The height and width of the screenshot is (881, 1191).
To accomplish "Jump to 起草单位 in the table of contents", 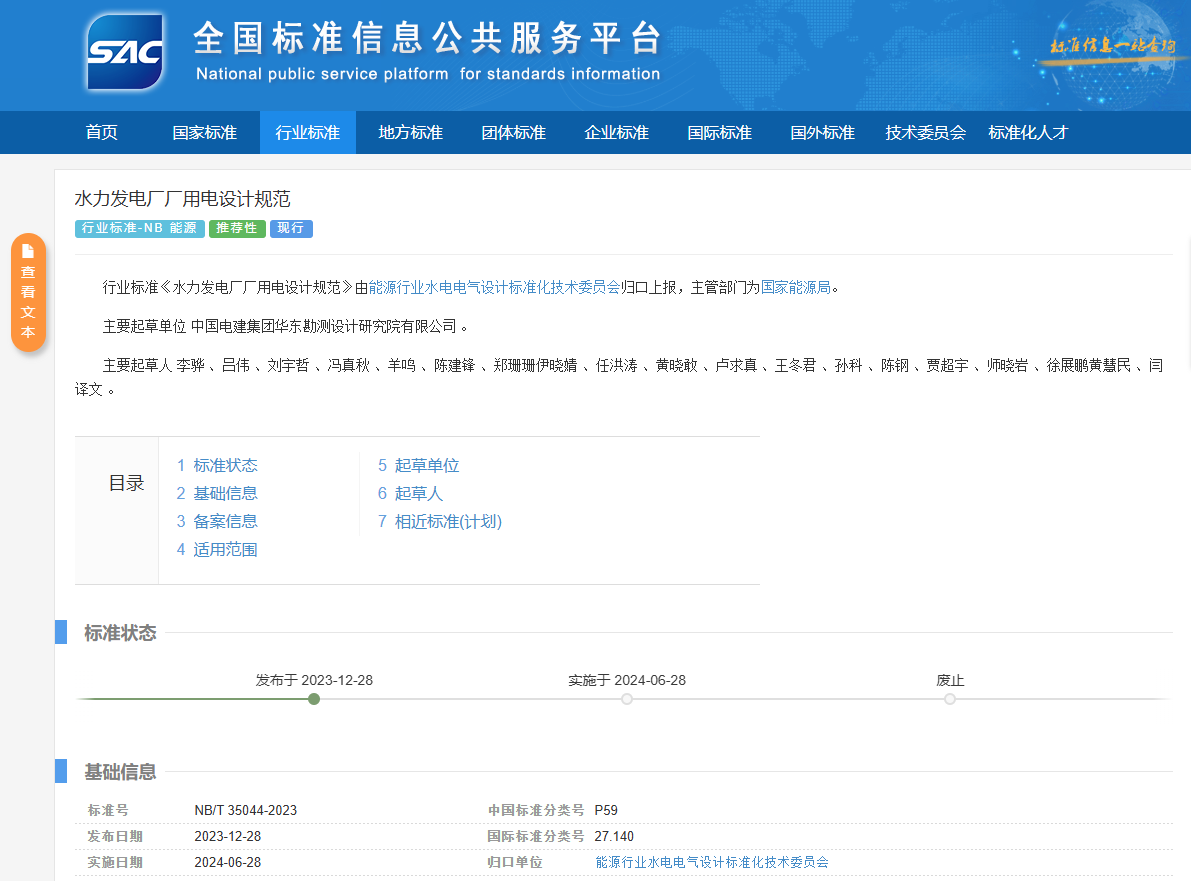I will (426, 465).
